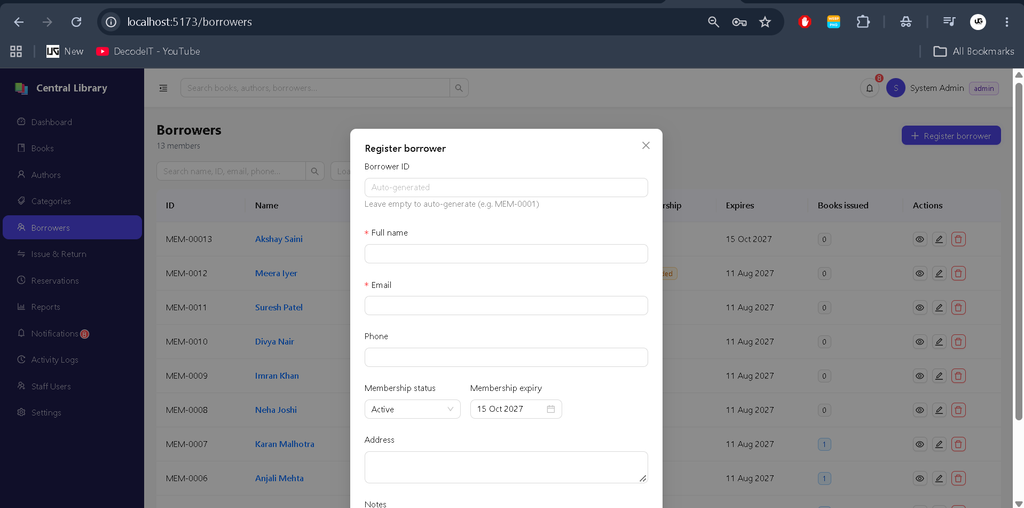Screen dimensions: 1024x508
Task: Open Suresh Patel borrower link
Action: (279, 308)
